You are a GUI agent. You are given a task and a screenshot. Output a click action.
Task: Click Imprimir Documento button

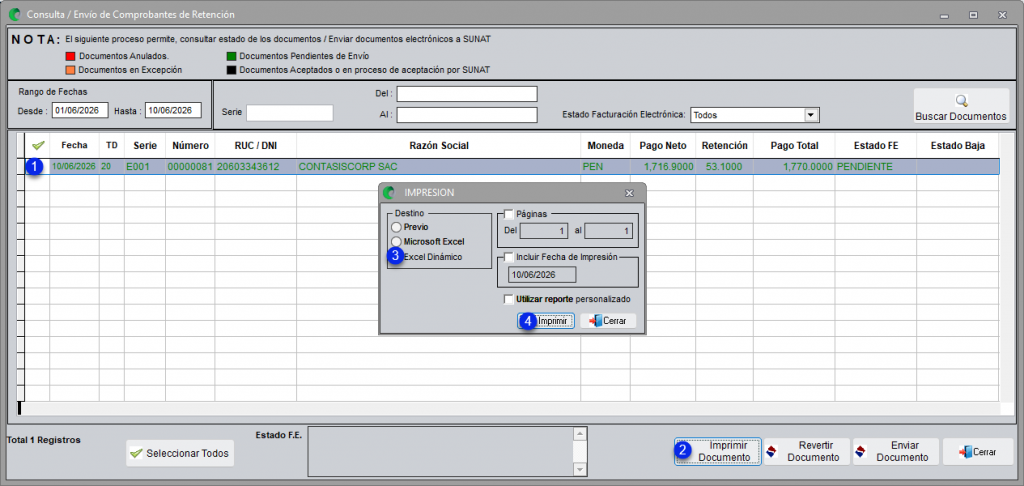click(718, 451)
